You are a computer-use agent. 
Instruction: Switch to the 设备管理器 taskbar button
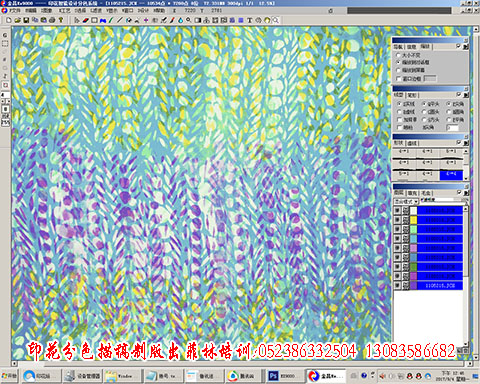[83, 376]
